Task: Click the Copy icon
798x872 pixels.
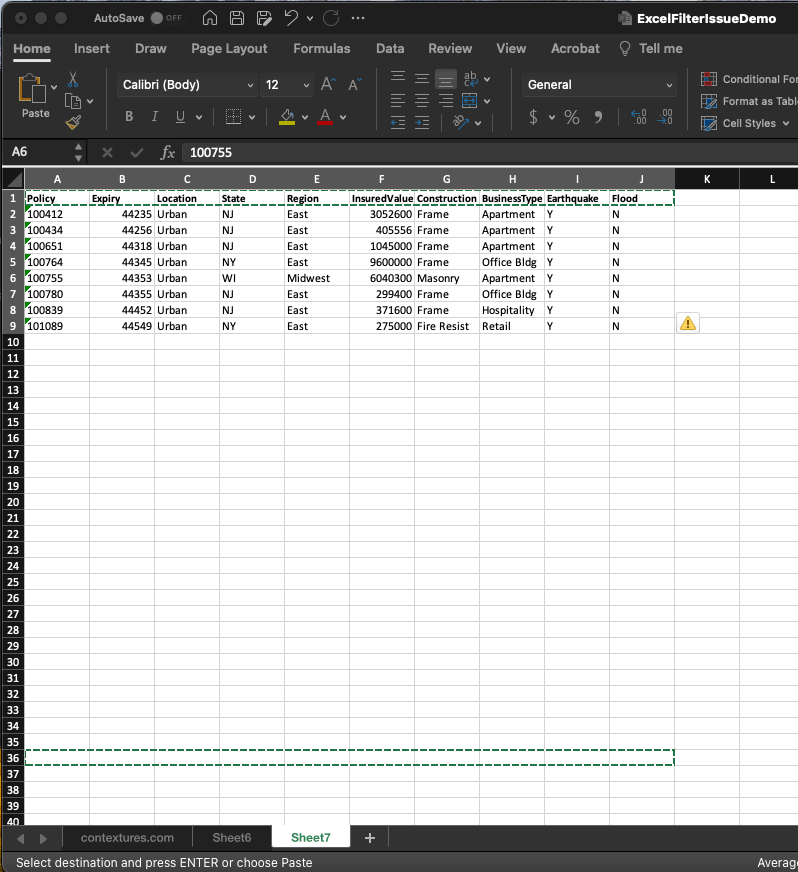Action: tap(73, 101)
